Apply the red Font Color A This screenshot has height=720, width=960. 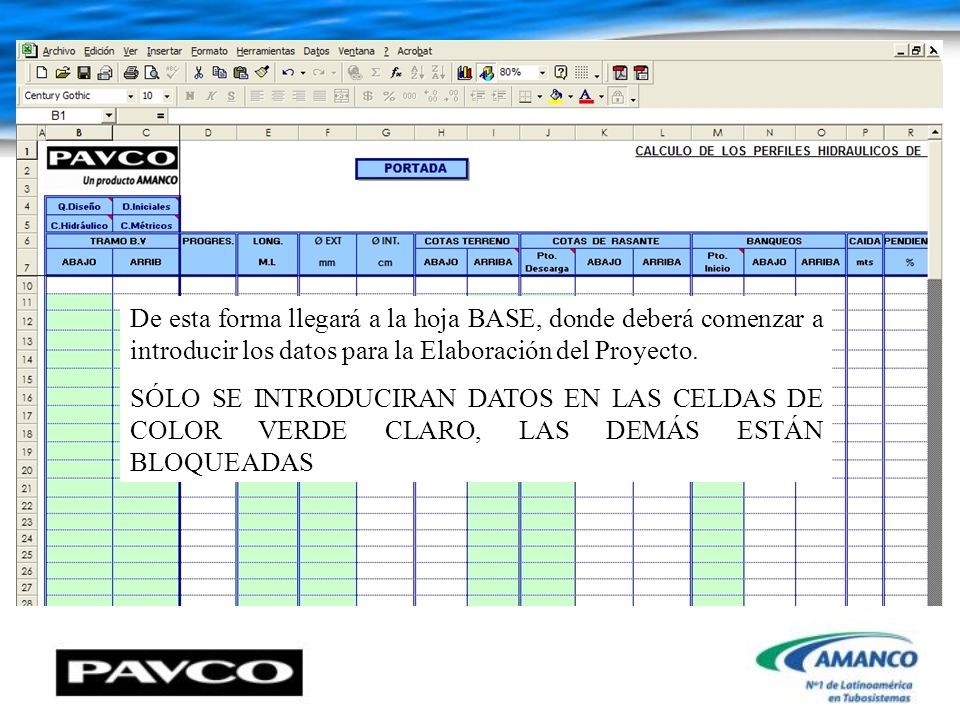[586, 96]
